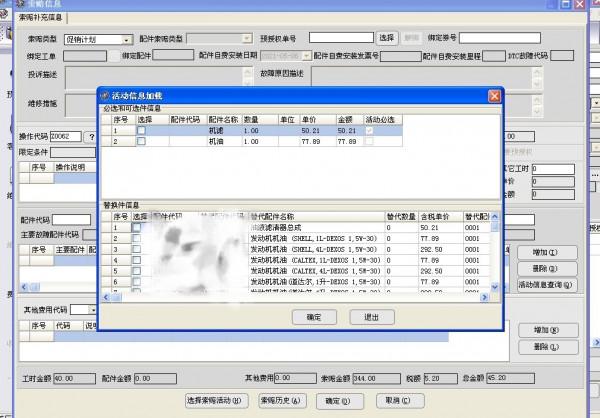The image size is (600, 418).
Task: Click the 删除(D) button beside the parts table
Action: coord(547,269)
